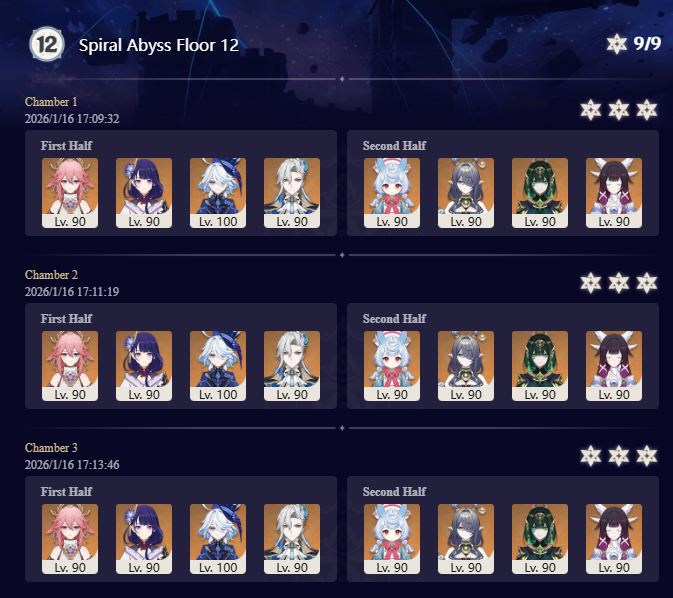
Task: Select pink-haired character in Chamber 1 First Half
Action: coord(70,193)
